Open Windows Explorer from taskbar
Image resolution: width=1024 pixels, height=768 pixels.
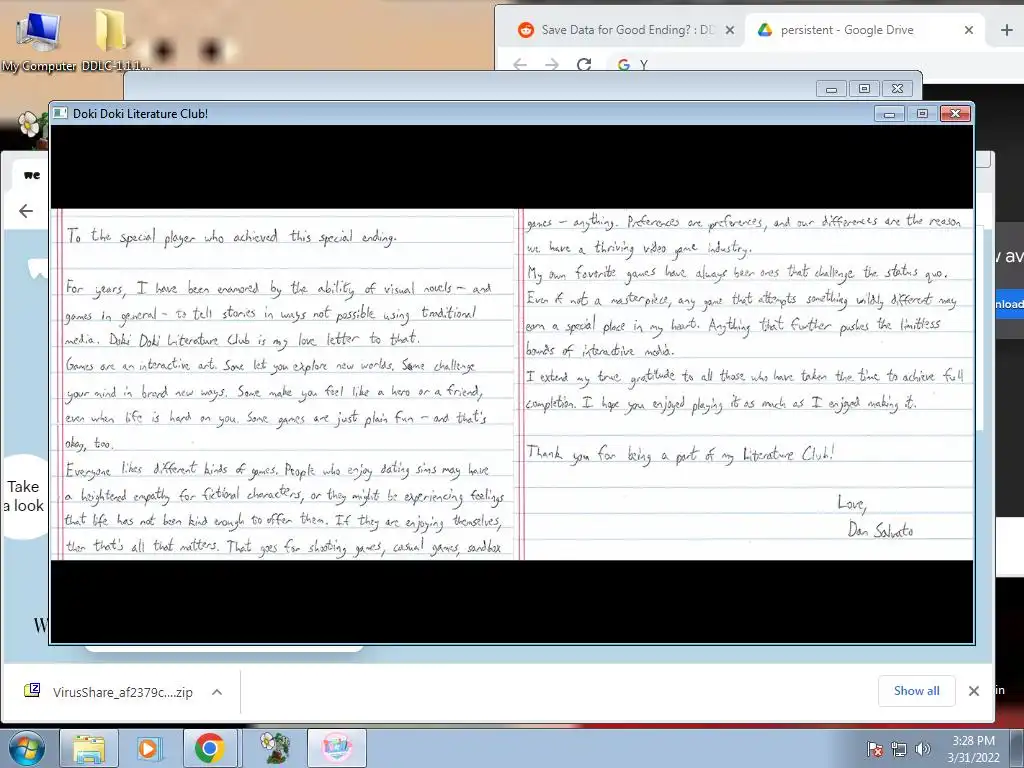pos(89,748)
